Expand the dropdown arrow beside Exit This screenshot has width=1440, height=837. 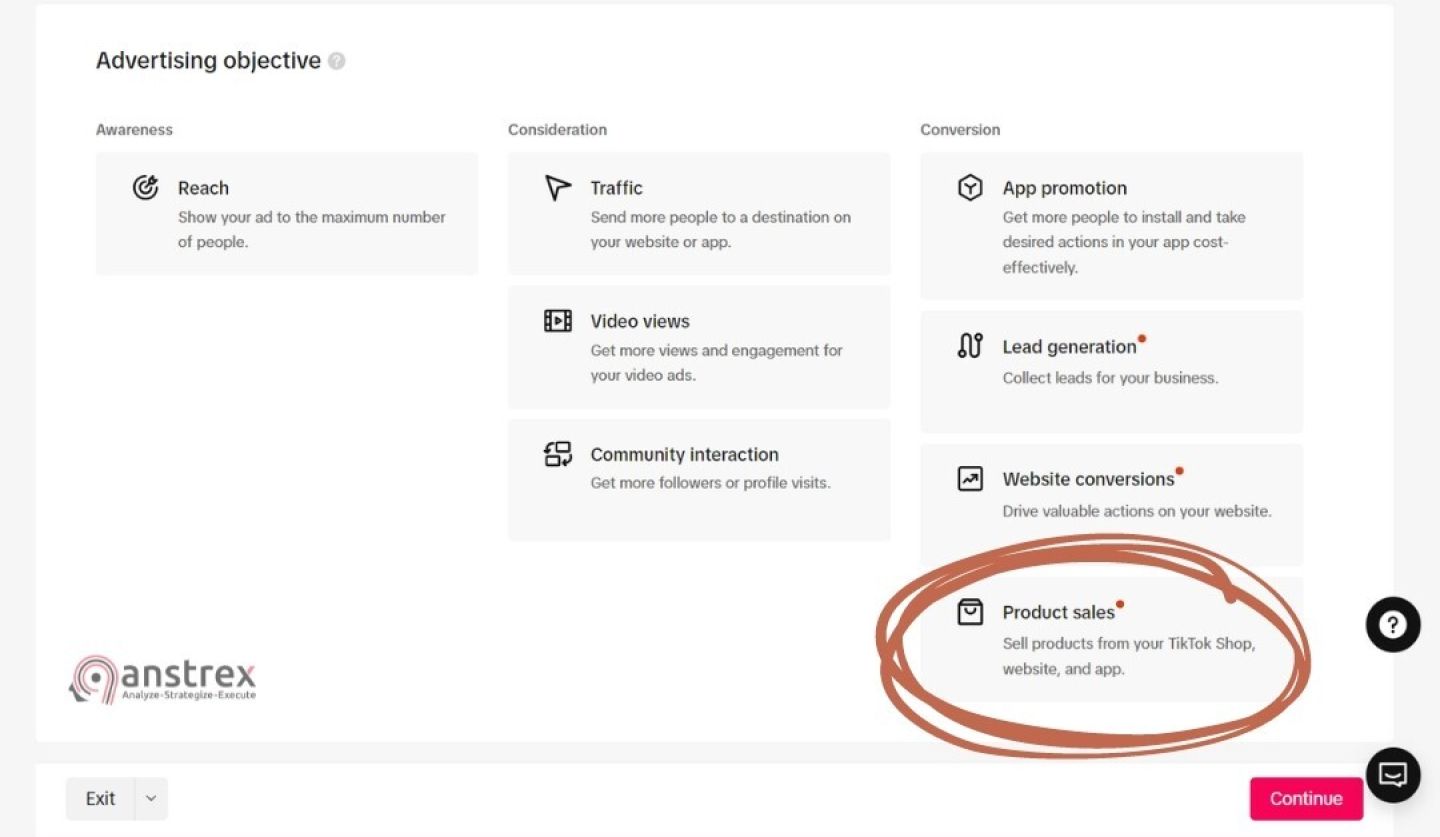pyautogui.click(x=151, y=798)
